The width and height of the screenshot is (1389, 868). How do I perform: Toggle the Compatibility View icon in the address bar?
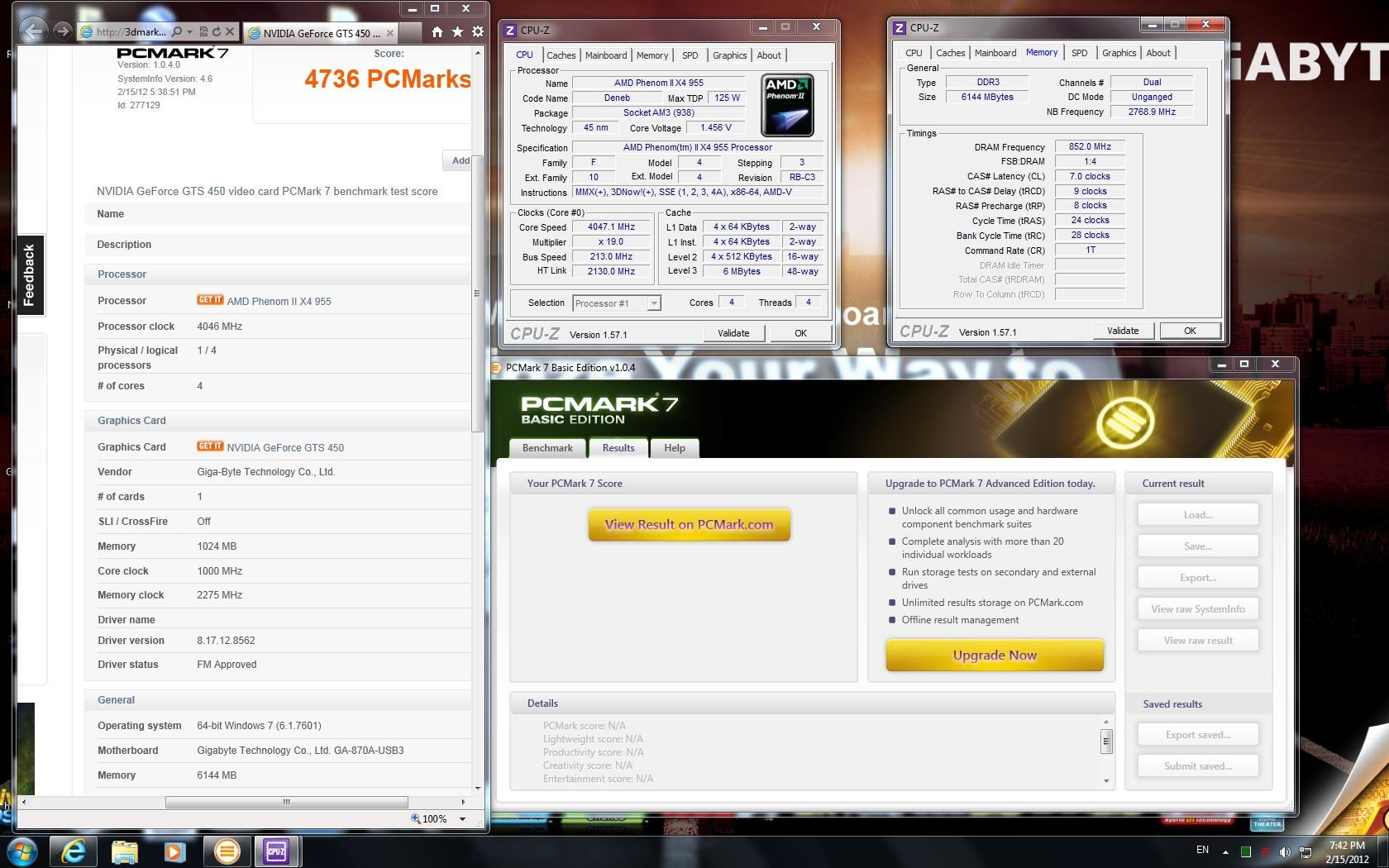pyautogui.click(x=203, y=31)
